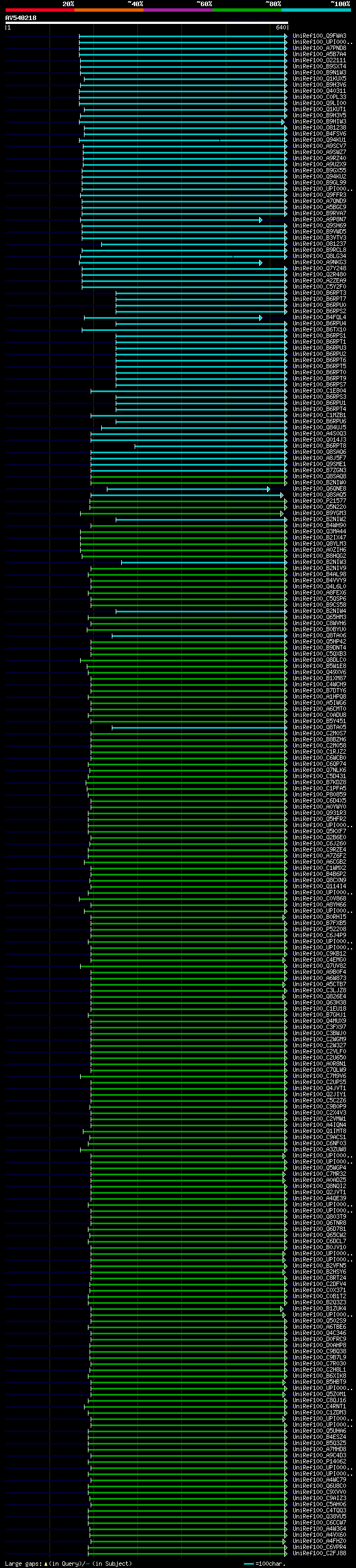Open hit UniRef100_Q9FWA3
Viewport: 356px width, 1568px height.
click(x=319, y=36)
